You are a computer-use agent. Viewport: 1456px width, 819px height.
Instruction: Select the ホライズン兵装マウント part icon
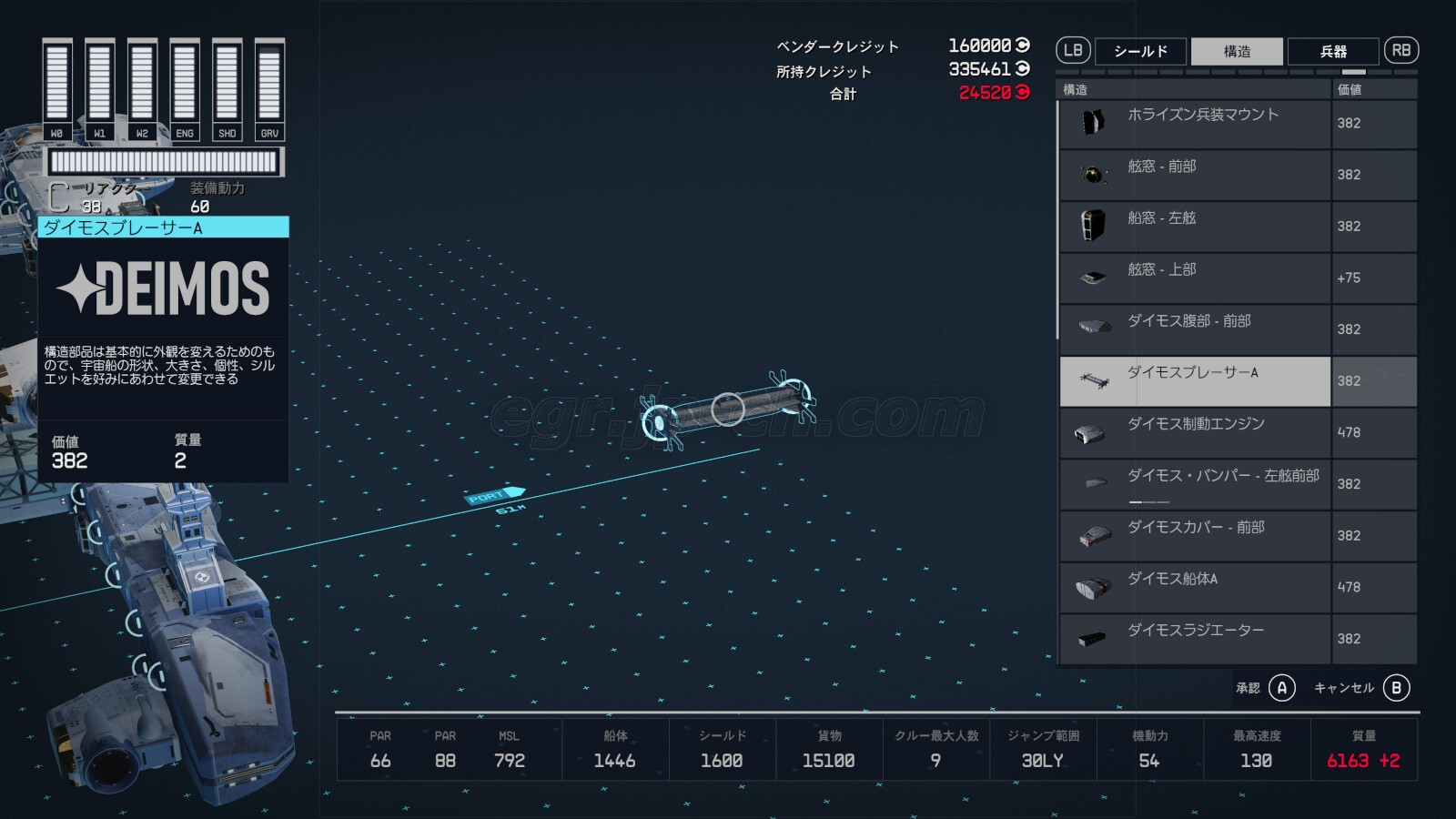point(1093,122)
